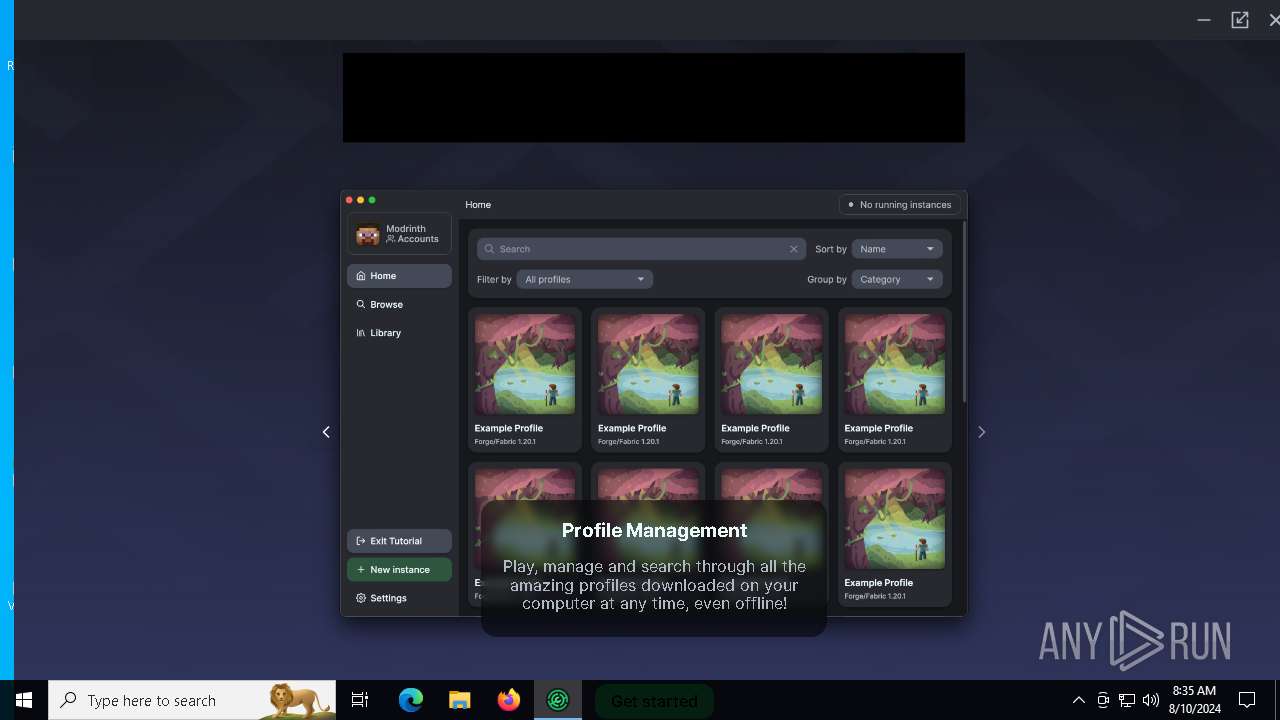This screenshot has height=720, width=1280.
Task: Open Windows Start menu
Action: tap(24, 700)
